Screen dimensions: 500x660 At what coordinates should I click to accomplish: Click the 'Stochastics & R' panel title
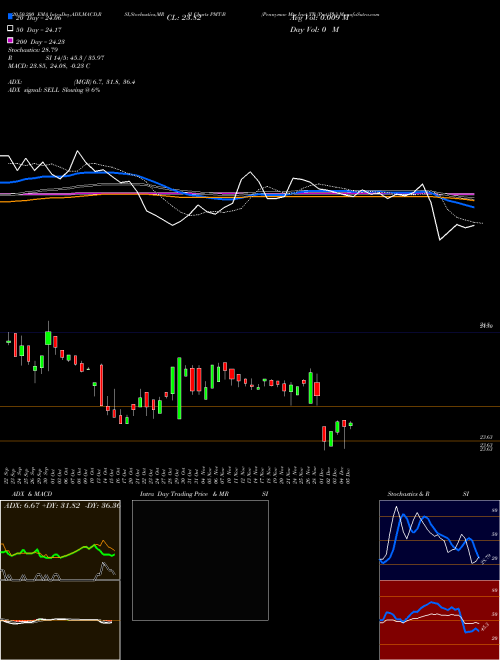[408, 494]
